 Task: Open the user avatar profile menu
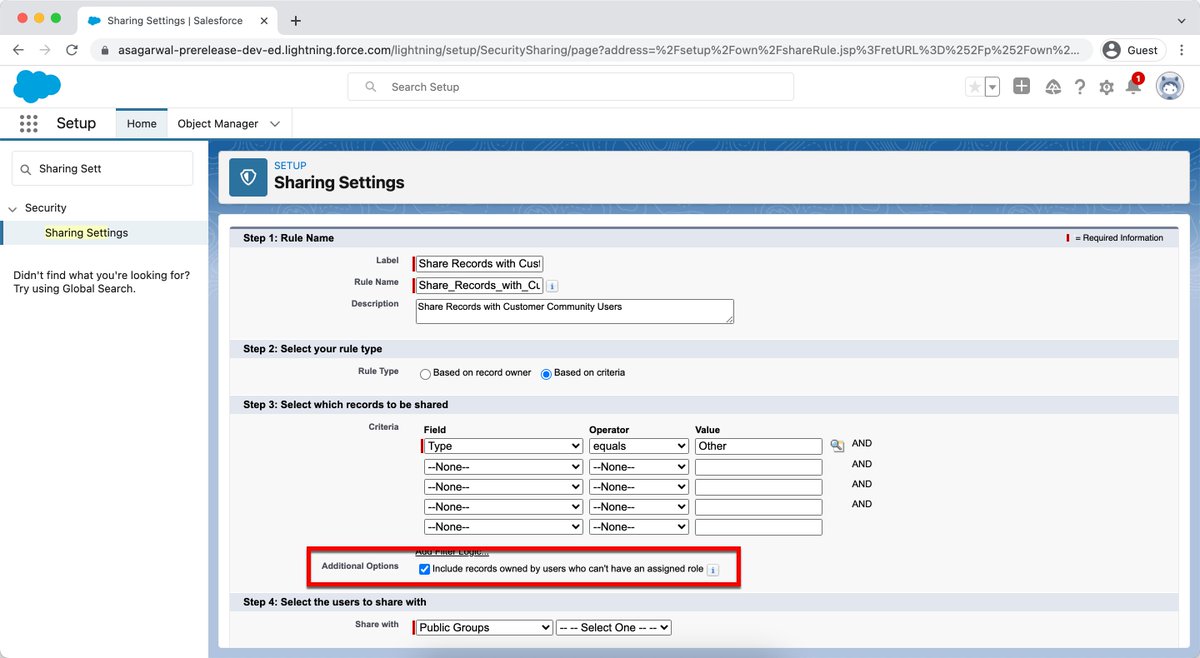(x=1170, y=87)
